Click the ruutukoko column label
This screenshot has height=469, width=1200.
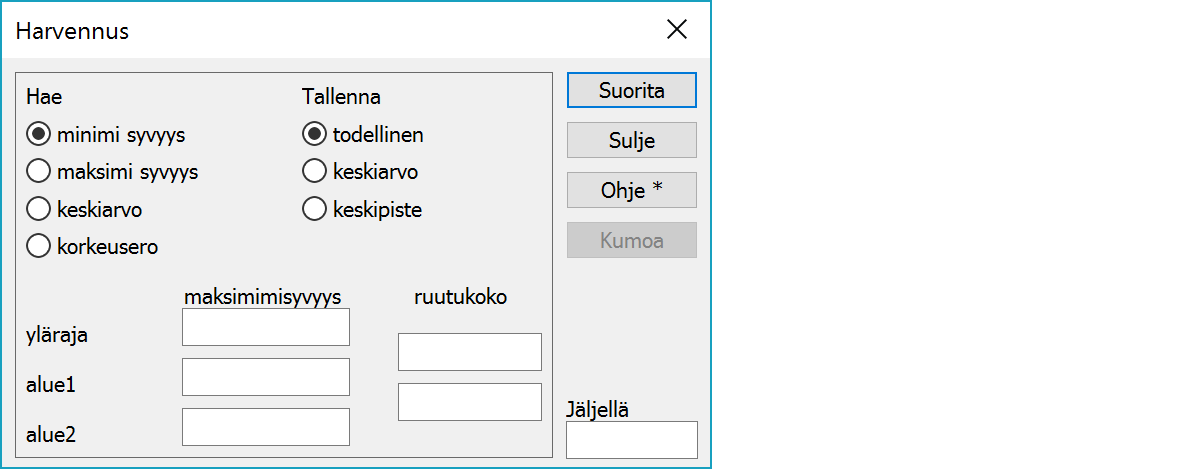tap(460, 297)
